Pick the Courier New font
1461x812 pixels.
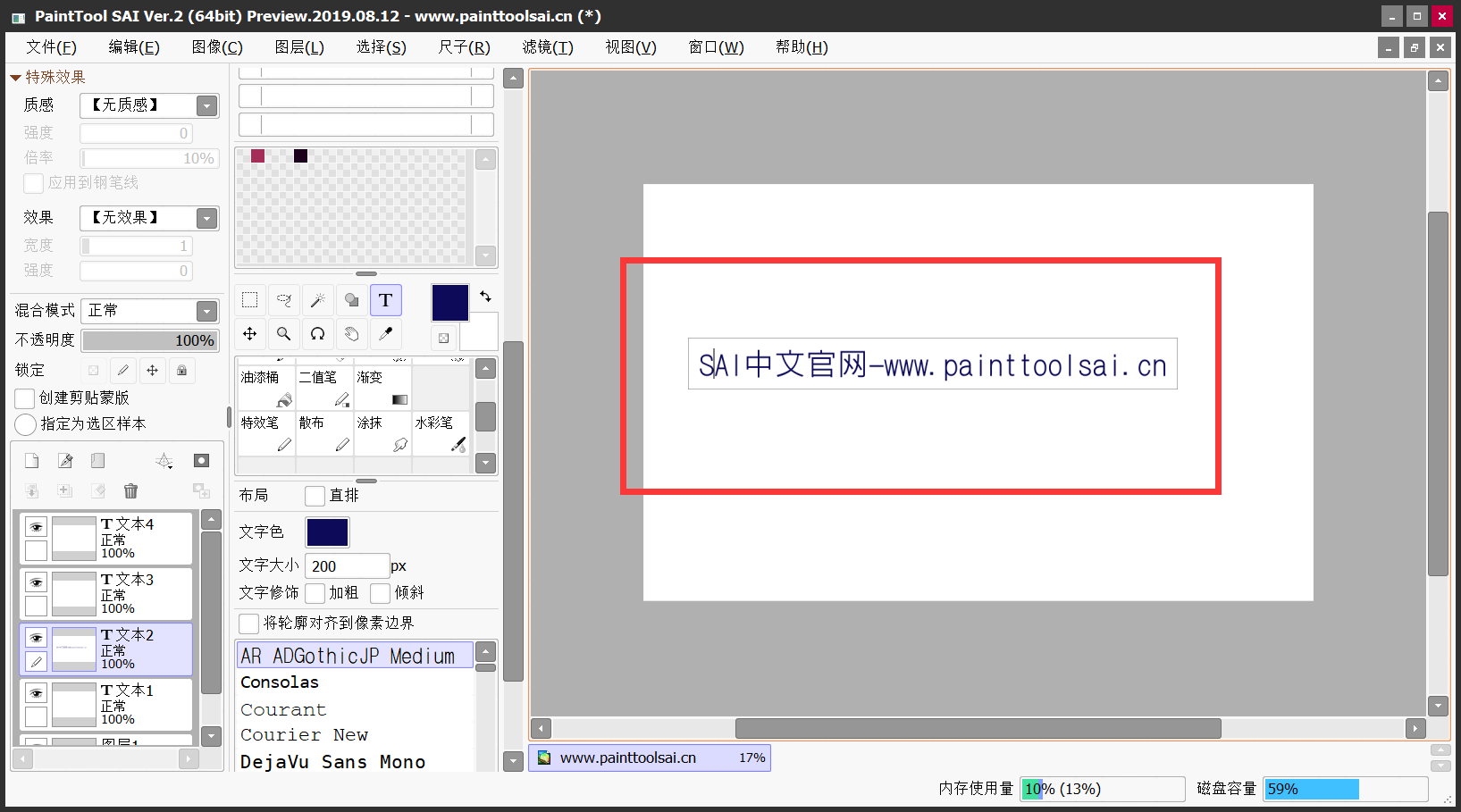point(355,734)
